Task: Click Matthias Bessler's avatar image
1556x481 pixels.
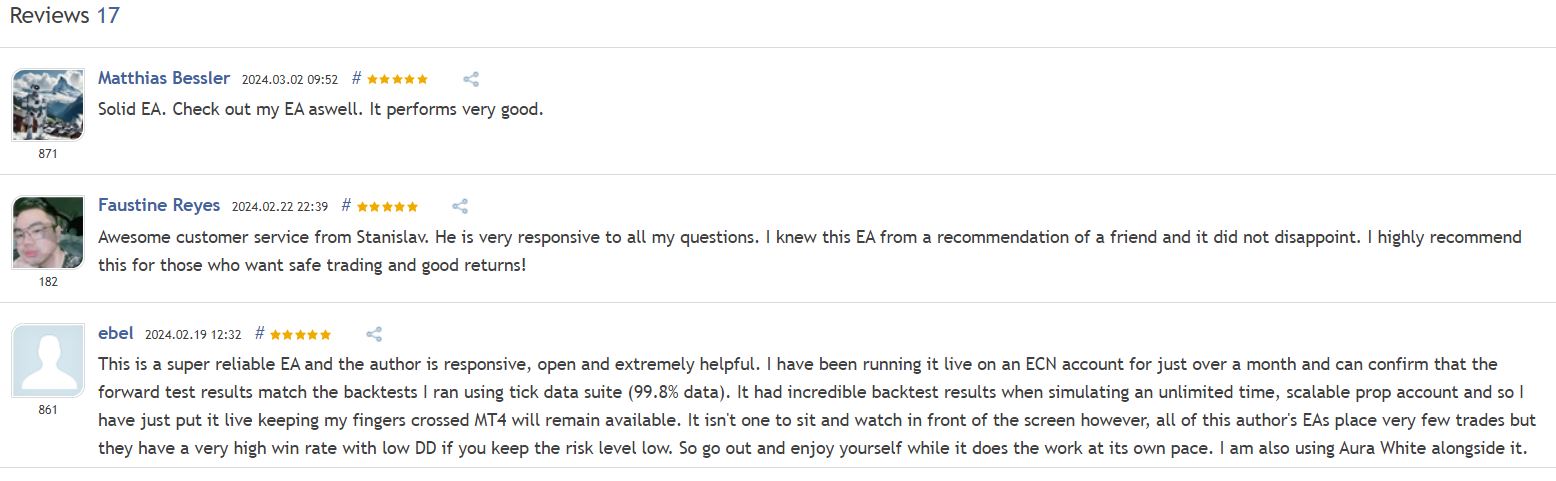Action: tap(48, 105)
